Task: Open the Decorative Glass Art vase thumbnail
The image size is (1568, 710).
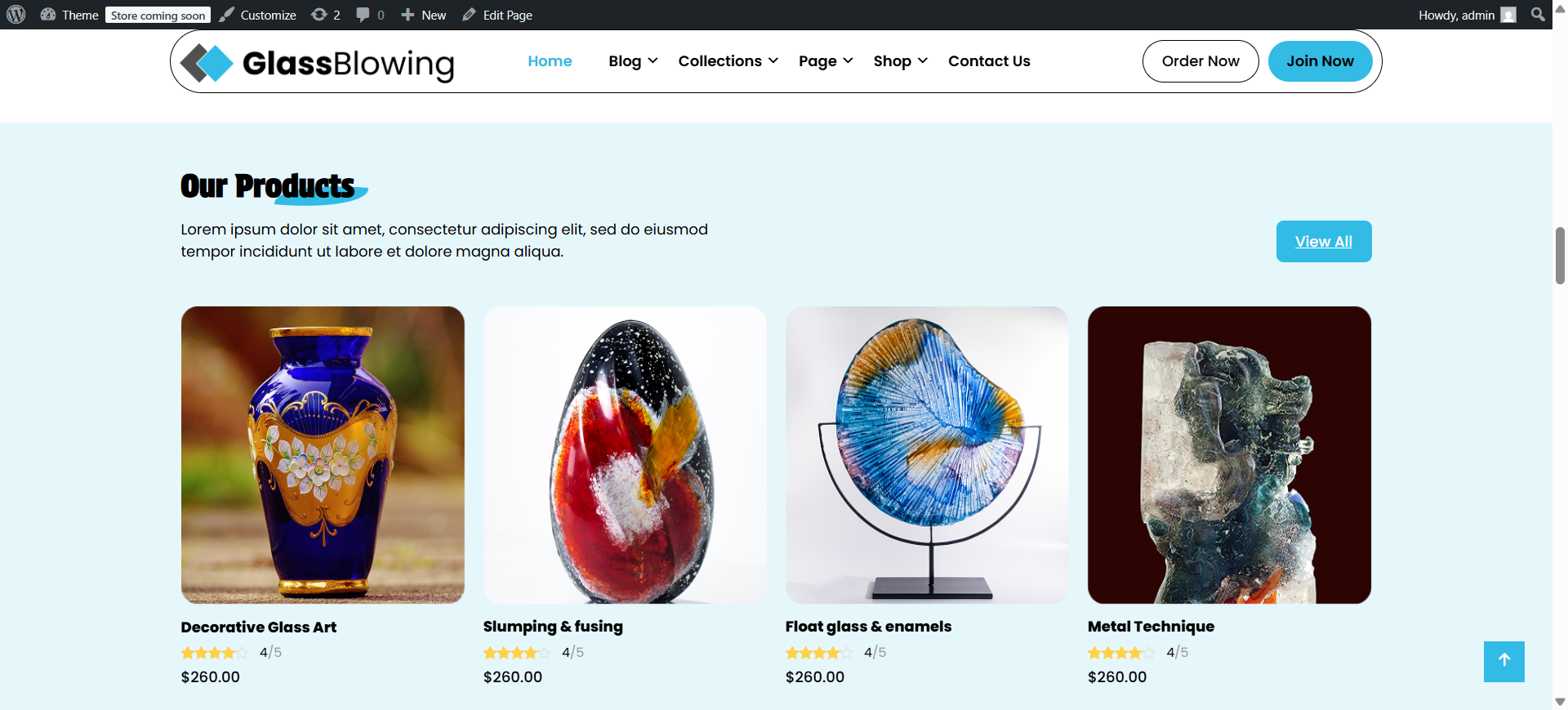Action: coord(323,455)
